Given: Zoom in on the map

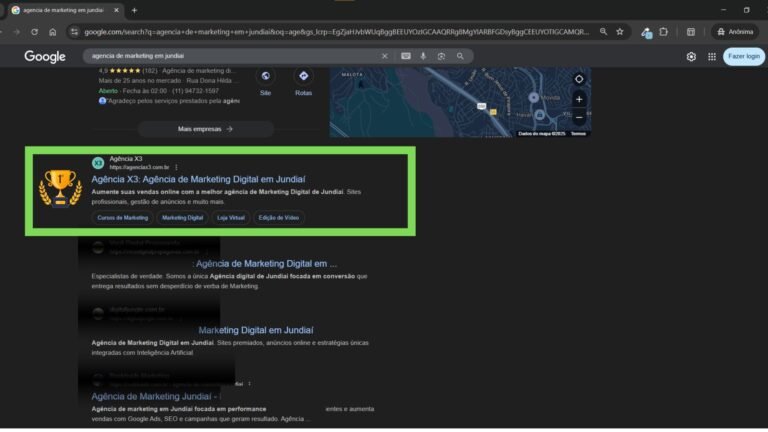Looking at the screenshot, I should coord(579,99).
